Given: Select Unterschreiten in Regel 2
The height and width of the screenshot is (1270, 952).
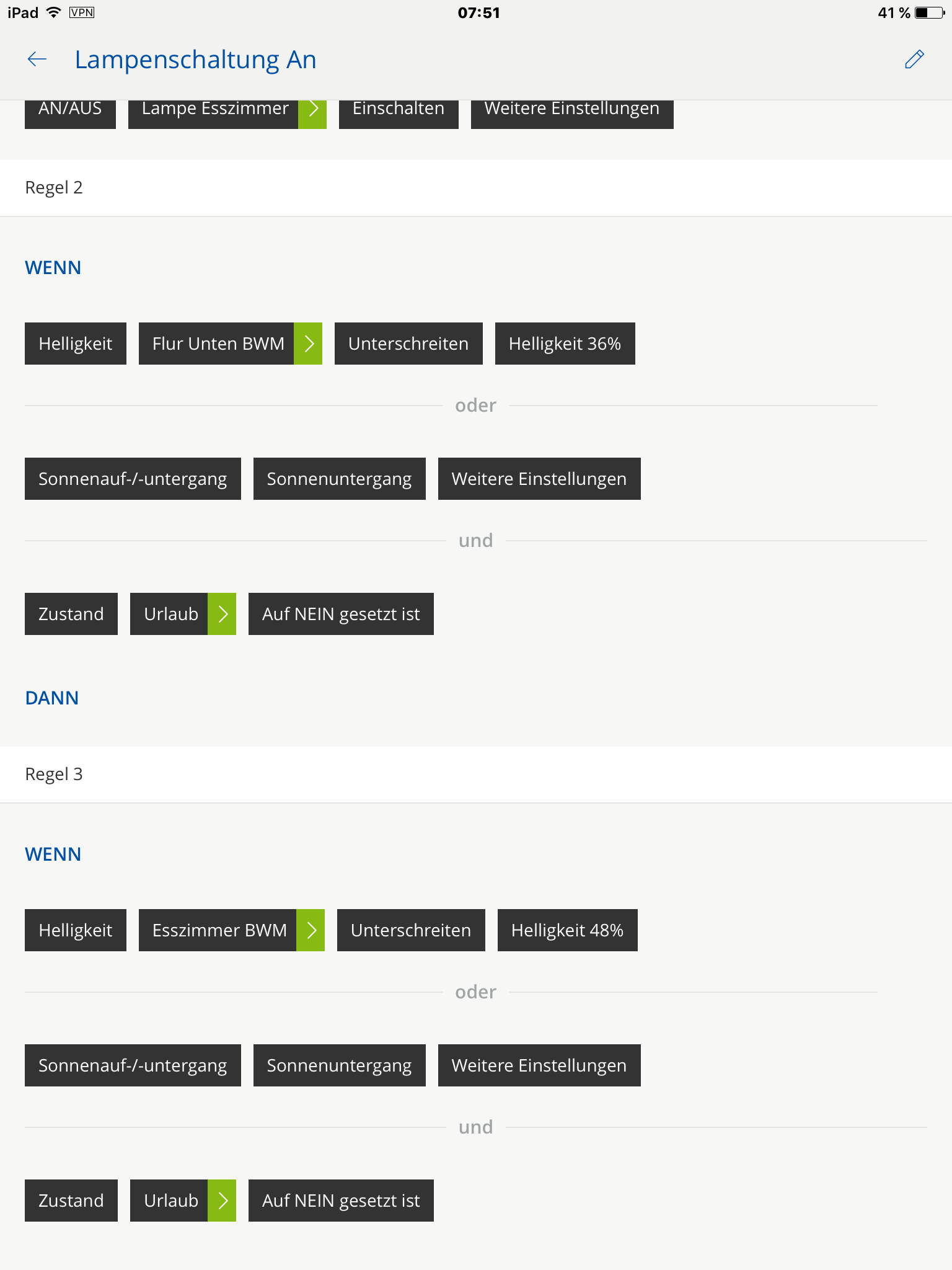Looking at the screenshot, I should pyautogui.click(x=408, y=344).
